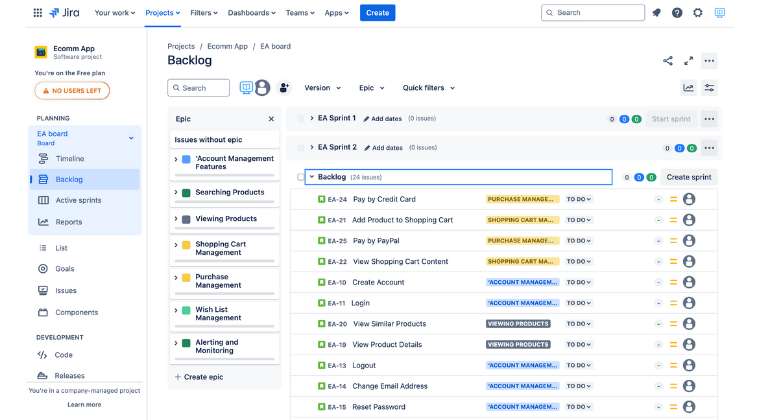Click the add people icon

tap(284, 88)
